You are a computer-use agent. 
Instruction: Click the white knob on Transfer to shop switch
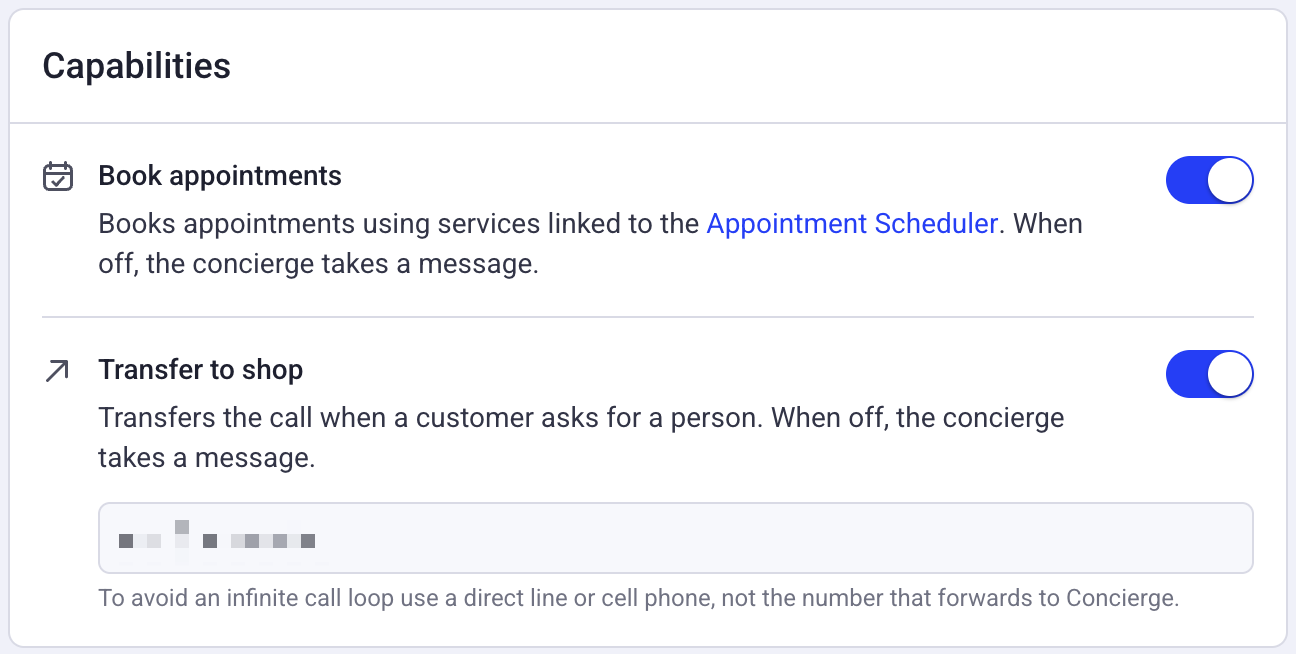point(1229,374)
